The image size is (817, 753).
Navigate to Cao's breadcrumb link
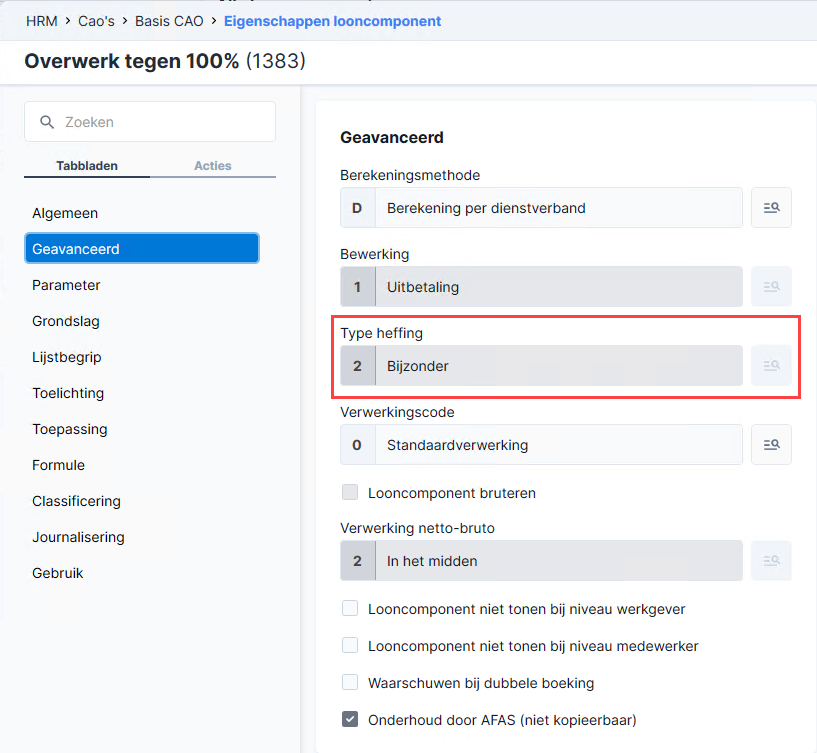(x=96, y=21)
